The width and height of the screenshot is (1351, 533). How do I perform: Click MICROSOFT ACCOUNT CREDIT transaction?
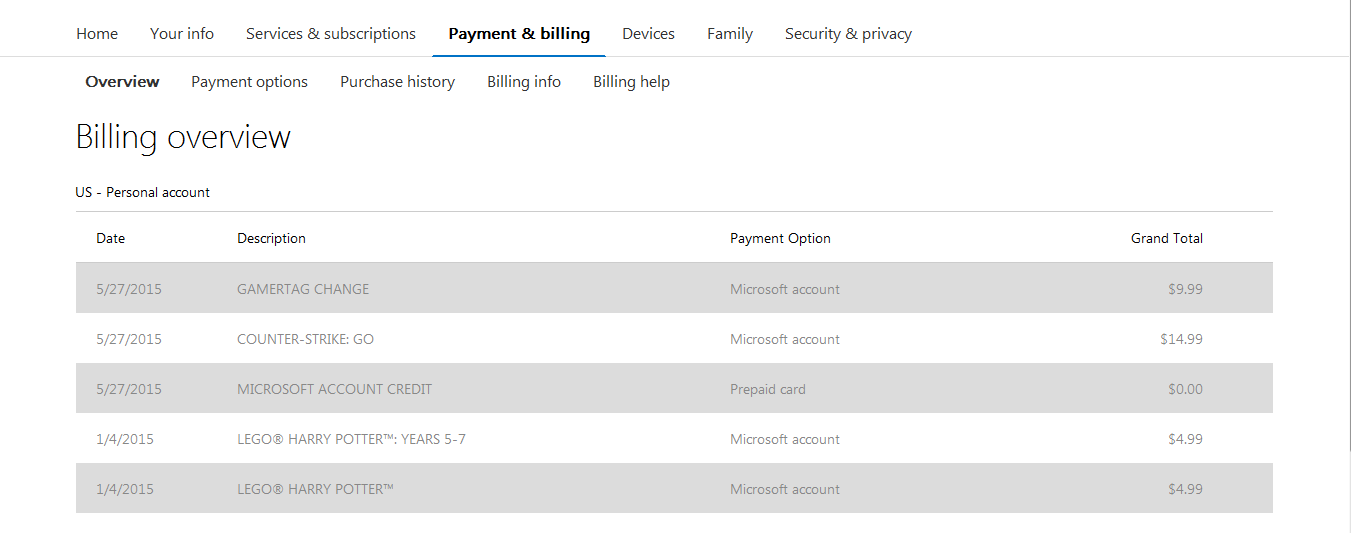334,389
